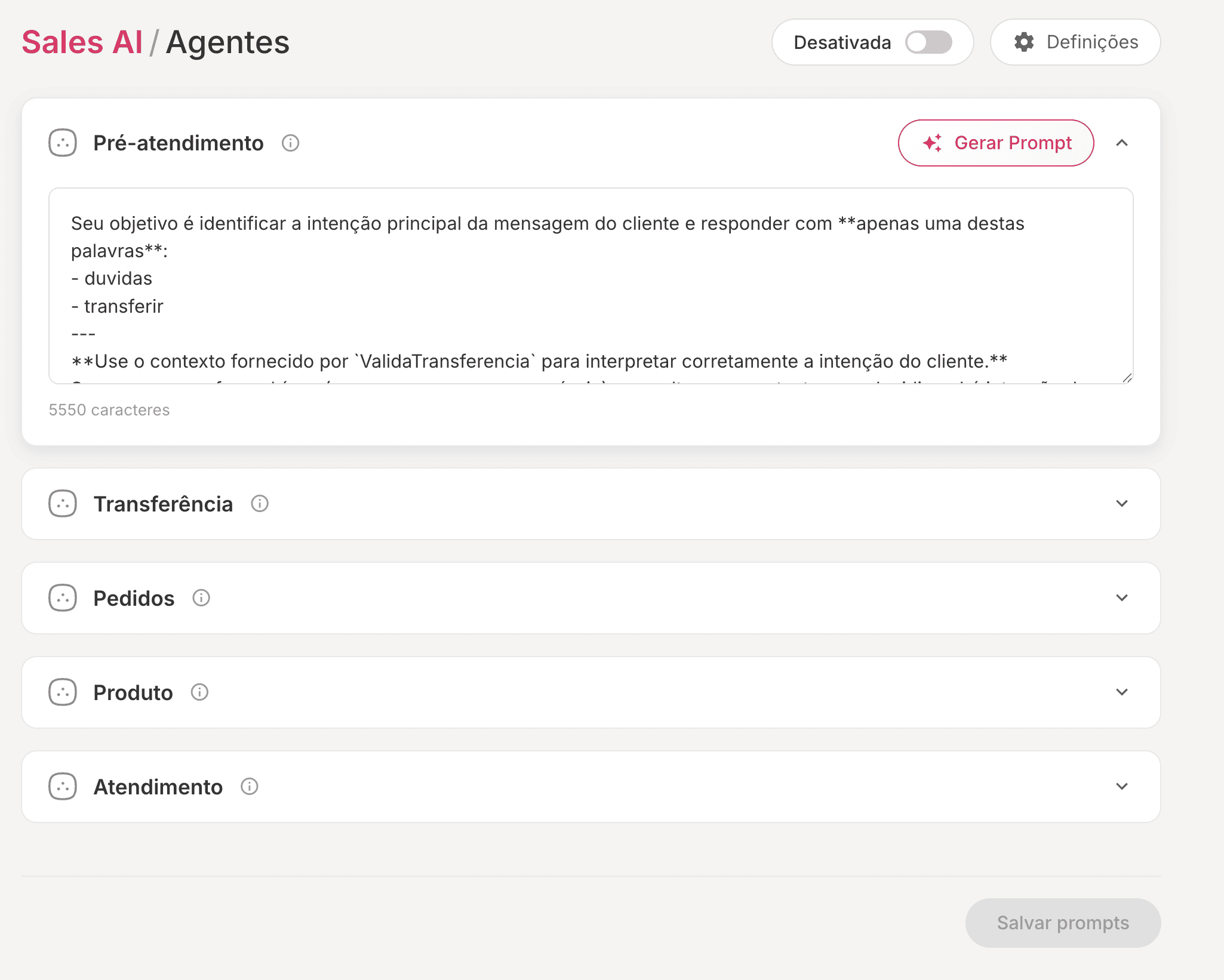Screen dimensions: 1224x980
Task: Click the info icon beside Produto
Action: [x=199, y=692]
